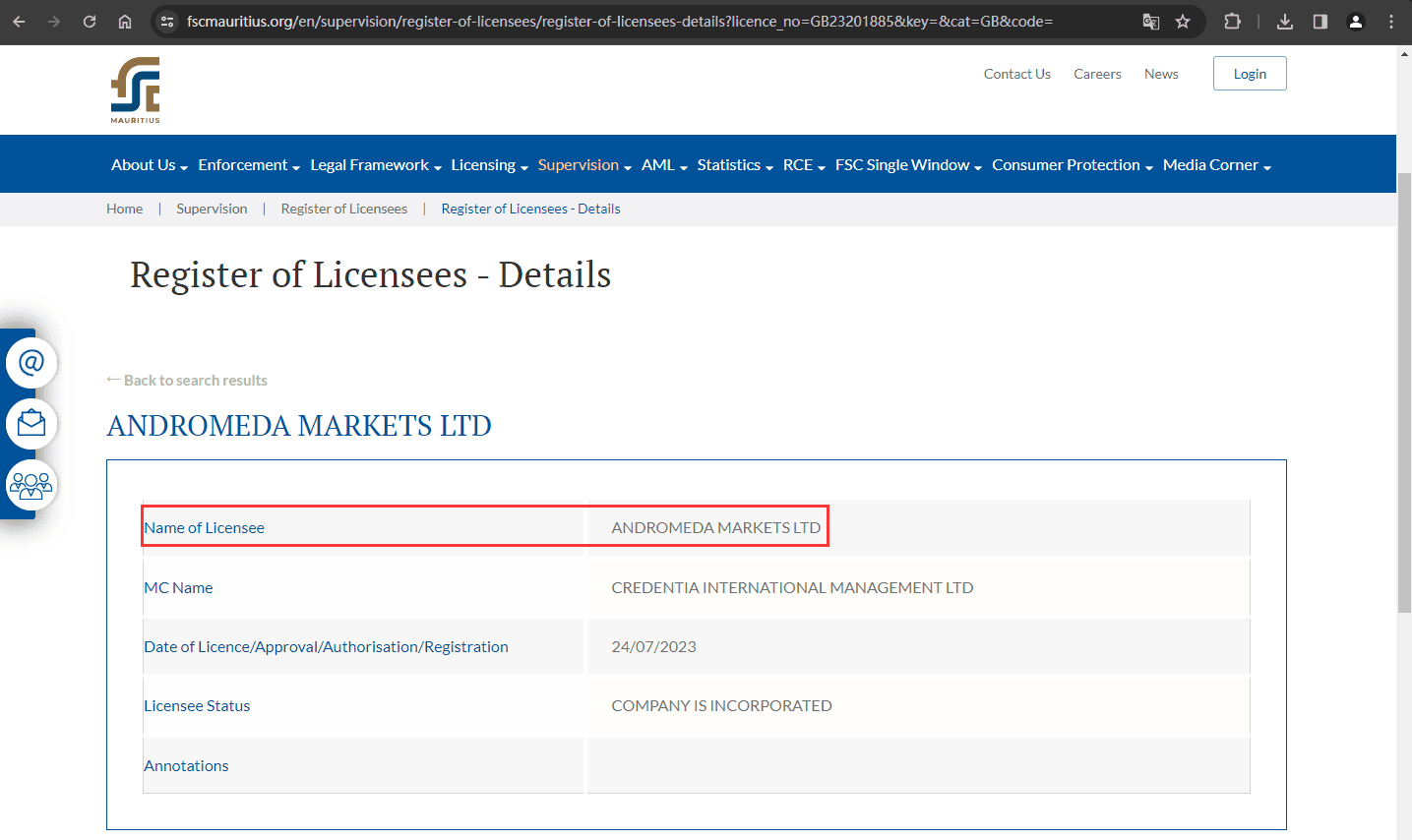Click the Name of Licensee label

tap(205, 528)
